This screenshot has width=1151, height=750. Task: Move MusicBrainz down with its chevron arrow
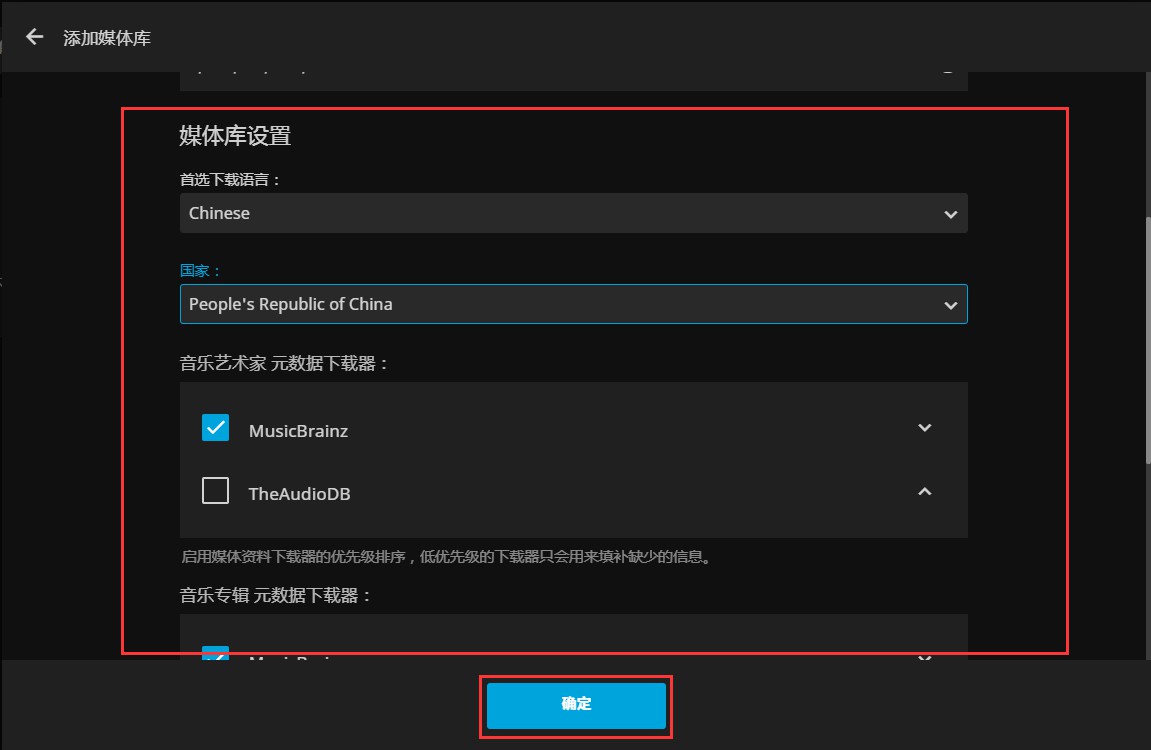point(924,428)
